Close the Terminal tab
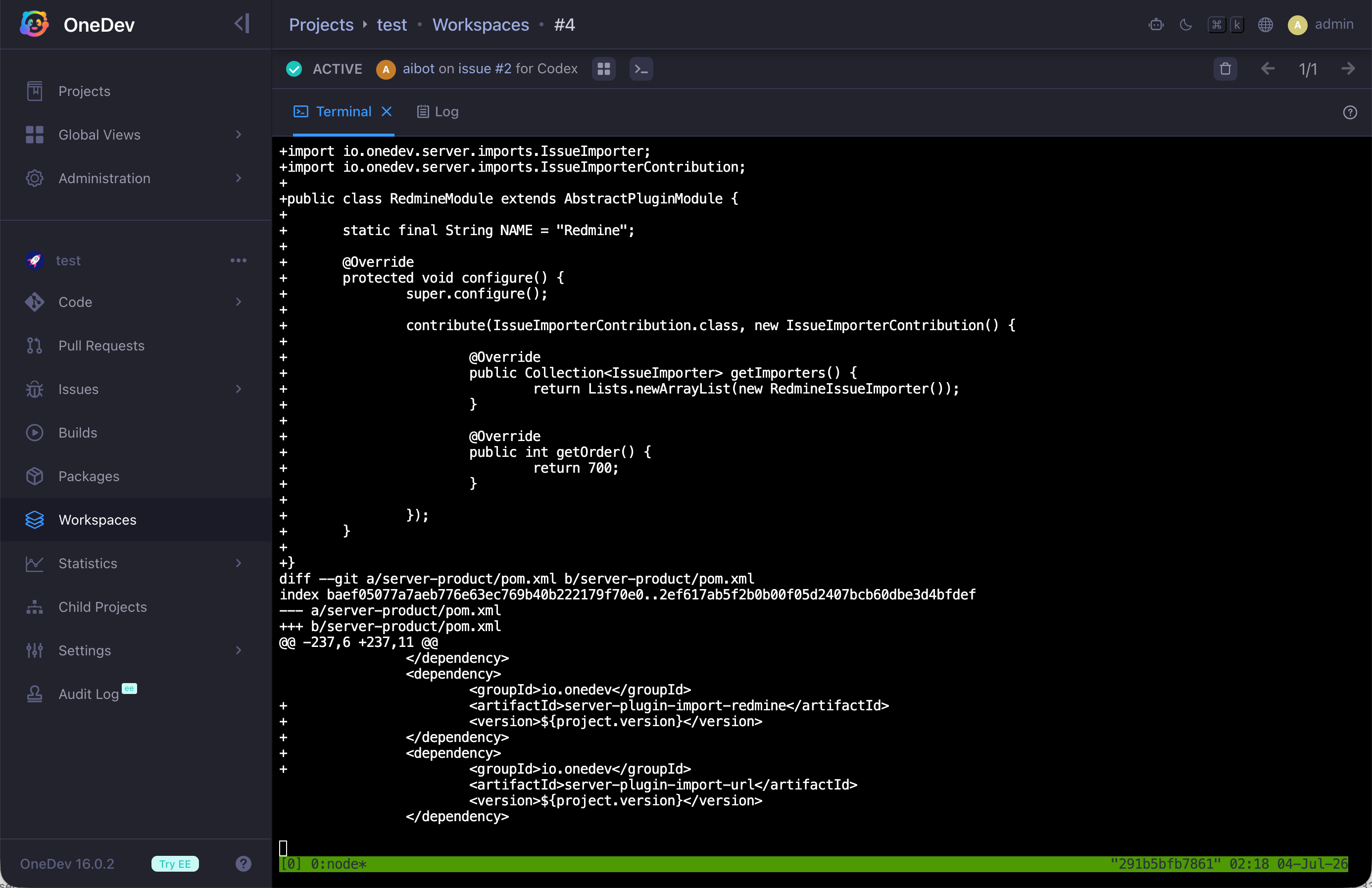This screenshot has height=888, width=1372. (x=386, y=112)
